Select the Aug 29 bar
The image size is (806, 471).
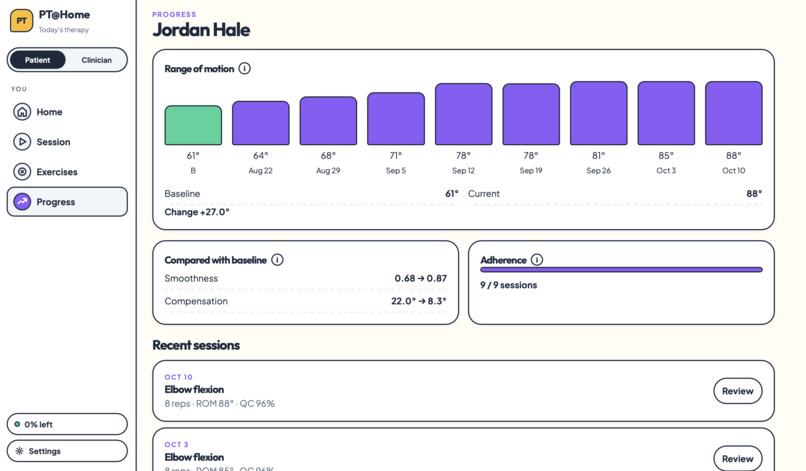(x=328, y=121)
